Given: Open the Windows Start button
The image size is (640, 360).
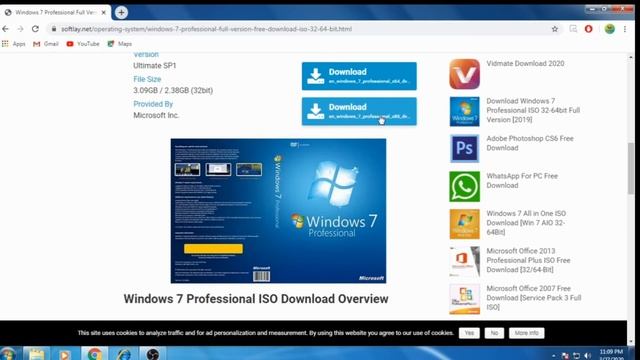Looking at the screenshot, I should (x=8, y=354).
